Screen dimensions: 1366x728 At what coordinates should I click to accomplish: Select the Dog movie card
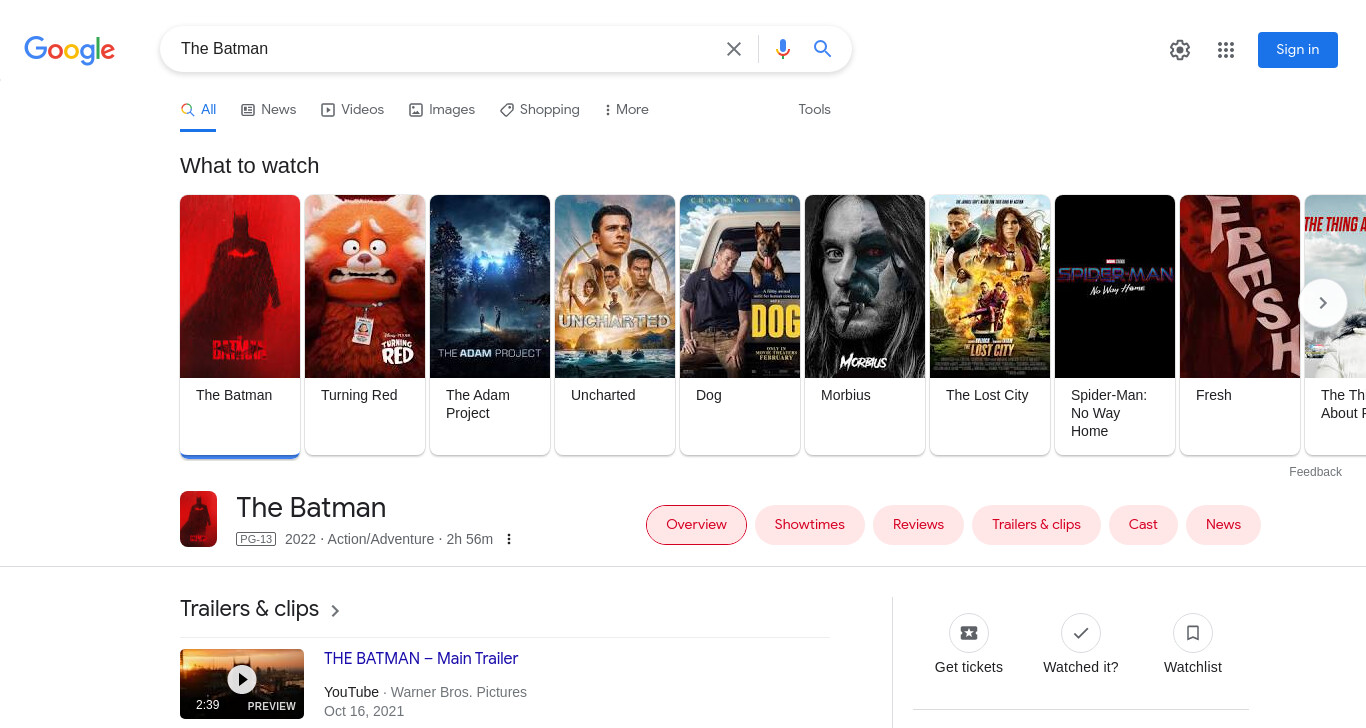coord(740,325)
